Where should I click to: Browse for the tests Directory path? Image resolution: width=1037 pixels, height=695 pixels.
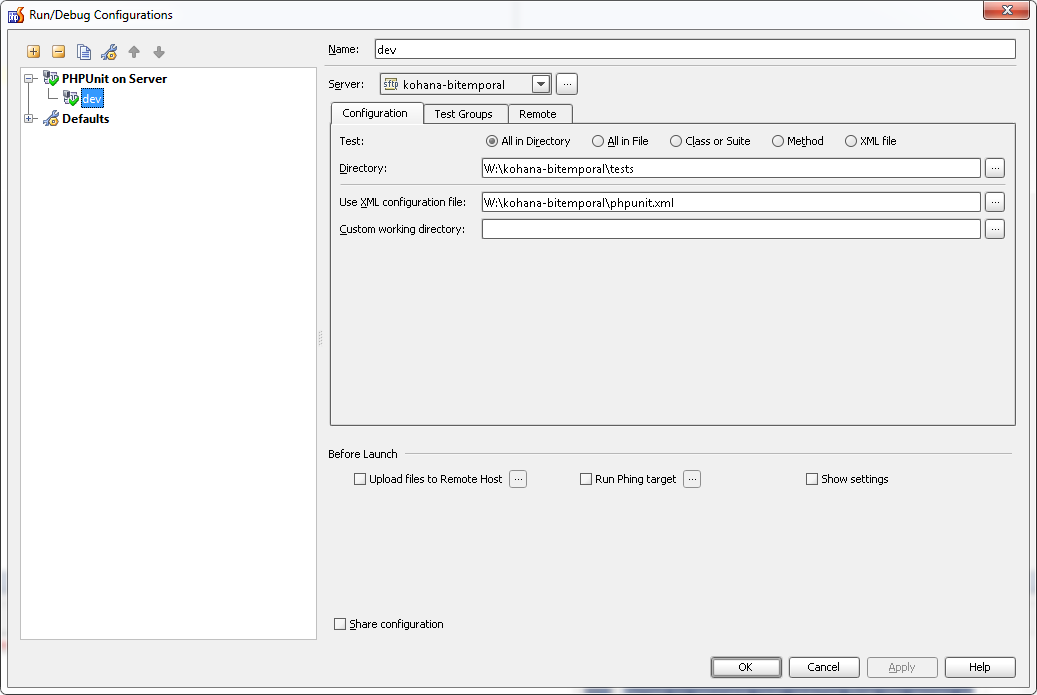tap(995, 168)
